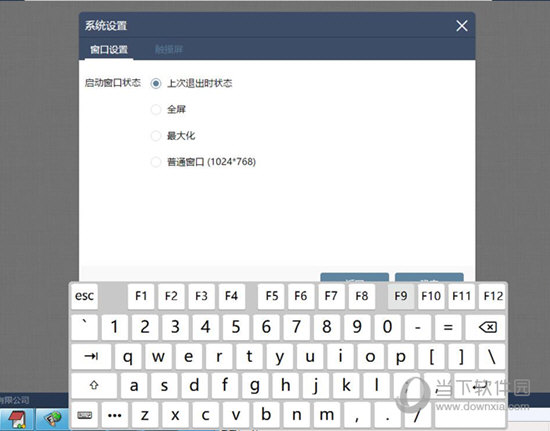Tap the F9 function key
Image resolution: width=550 pixels, height=431 pixels.
(x=401, y=296)
